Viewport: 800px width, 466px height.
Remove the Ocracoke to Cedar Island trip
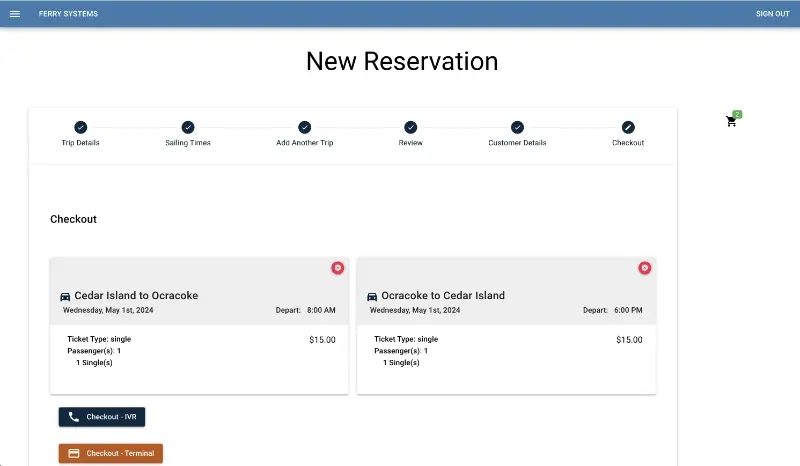(x=644, y=268)
